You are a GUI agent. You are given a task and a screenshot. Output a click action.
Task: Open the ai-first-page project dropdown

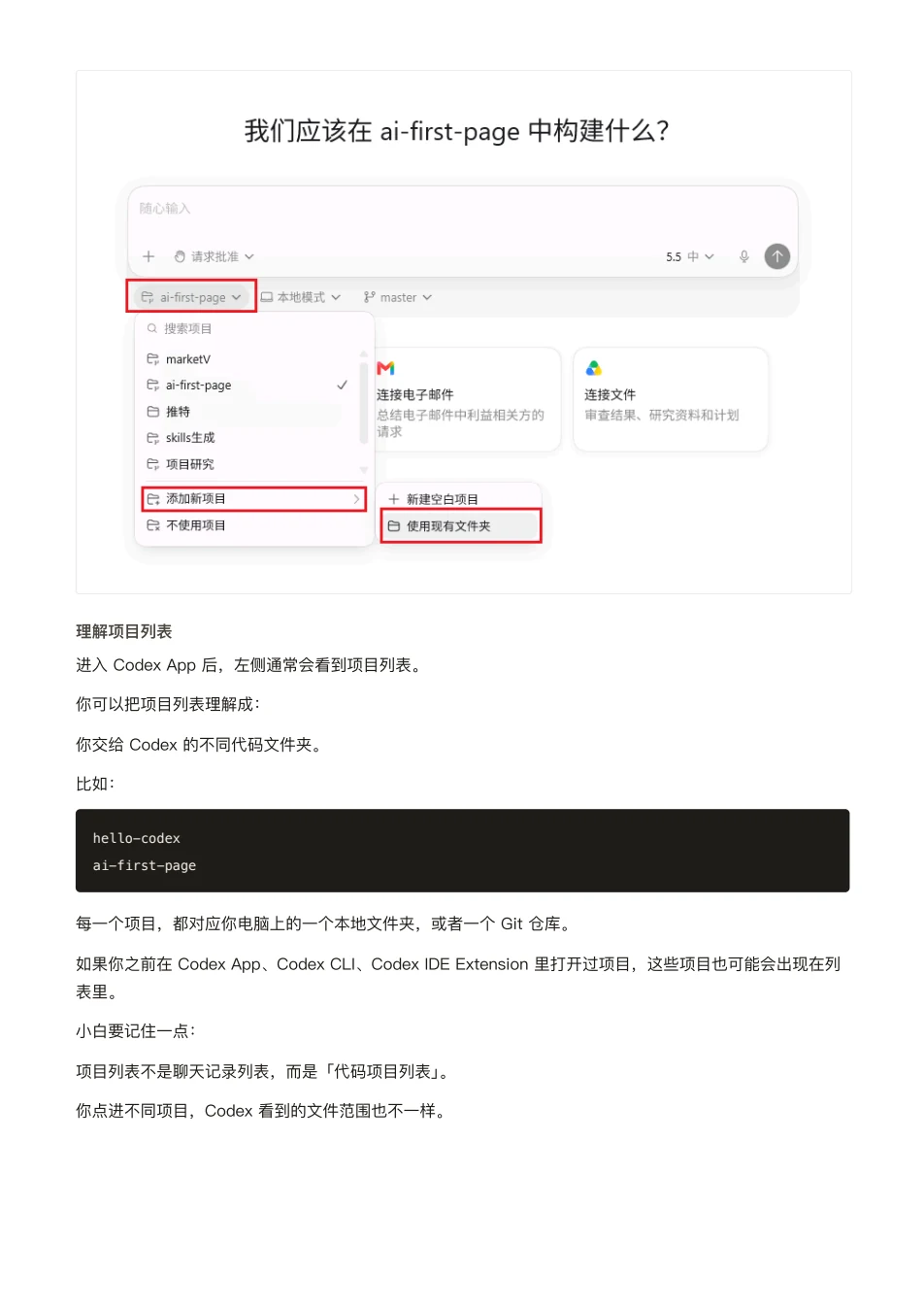191,297
